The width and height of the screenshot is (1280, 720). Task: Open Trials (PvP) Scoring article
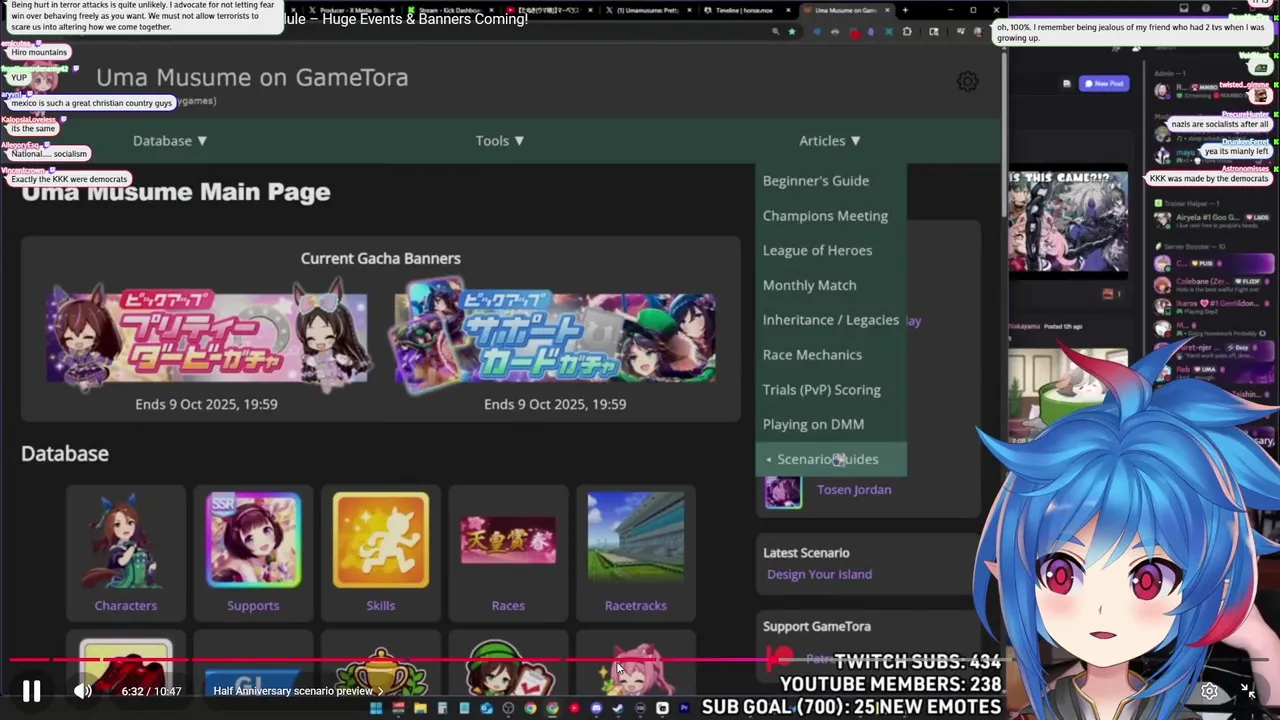(822, 390)
